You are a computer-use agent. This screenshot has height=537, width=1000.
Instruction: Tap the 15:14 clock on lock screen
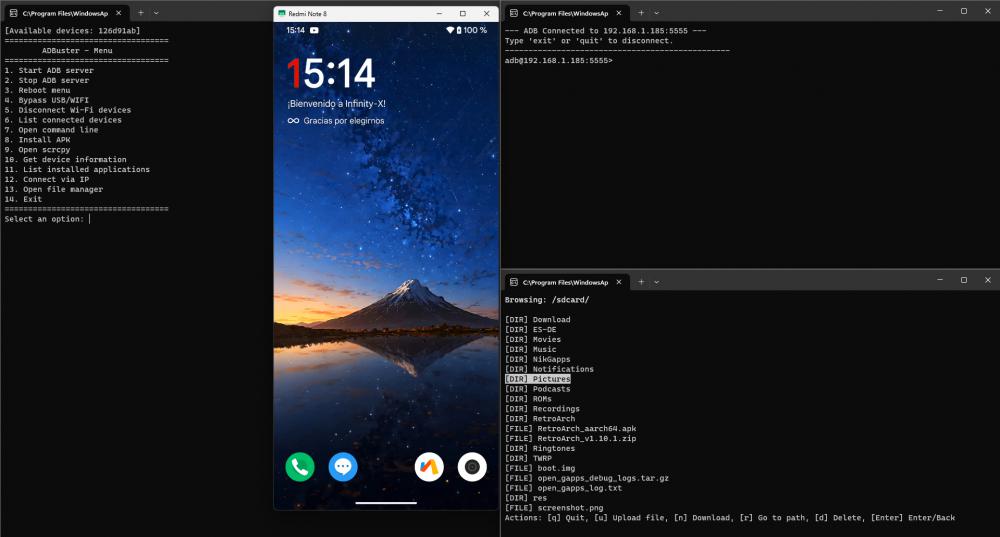point(331,73)
